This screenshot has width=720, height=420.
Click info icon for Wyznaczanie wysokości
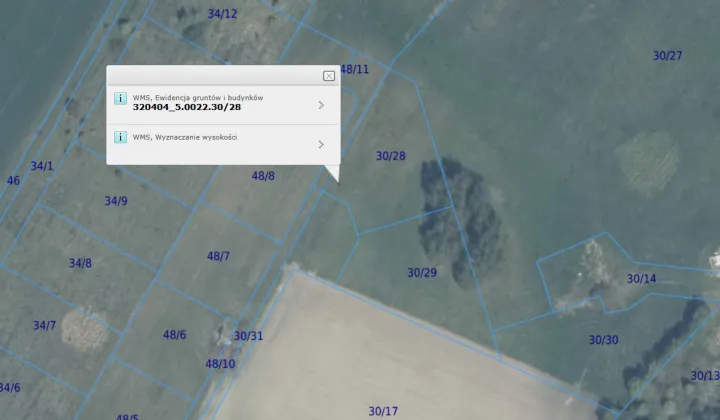(120, 137)
